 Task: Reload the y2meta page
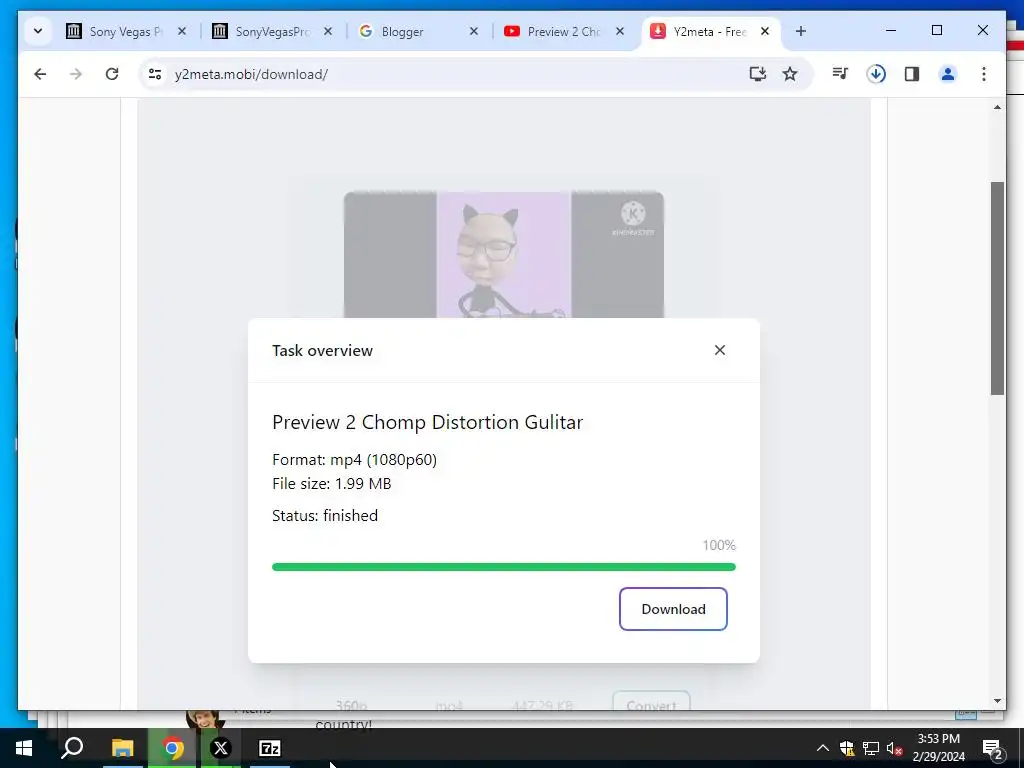coord(112,74)
